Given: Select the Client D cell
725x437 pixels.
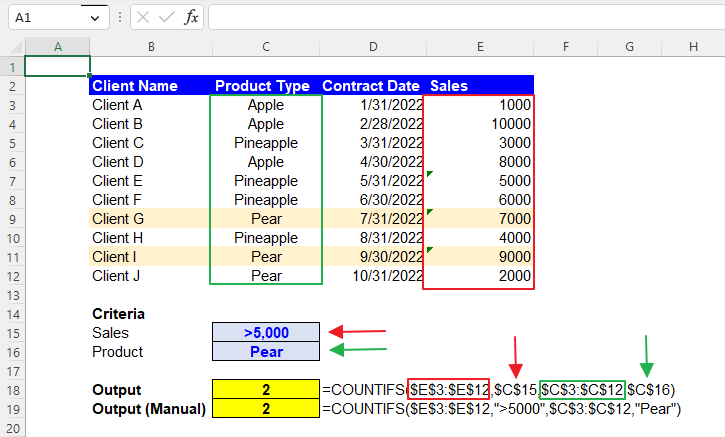Looking at the screenshot, I should pyautogui.click(x=151, y=162).
